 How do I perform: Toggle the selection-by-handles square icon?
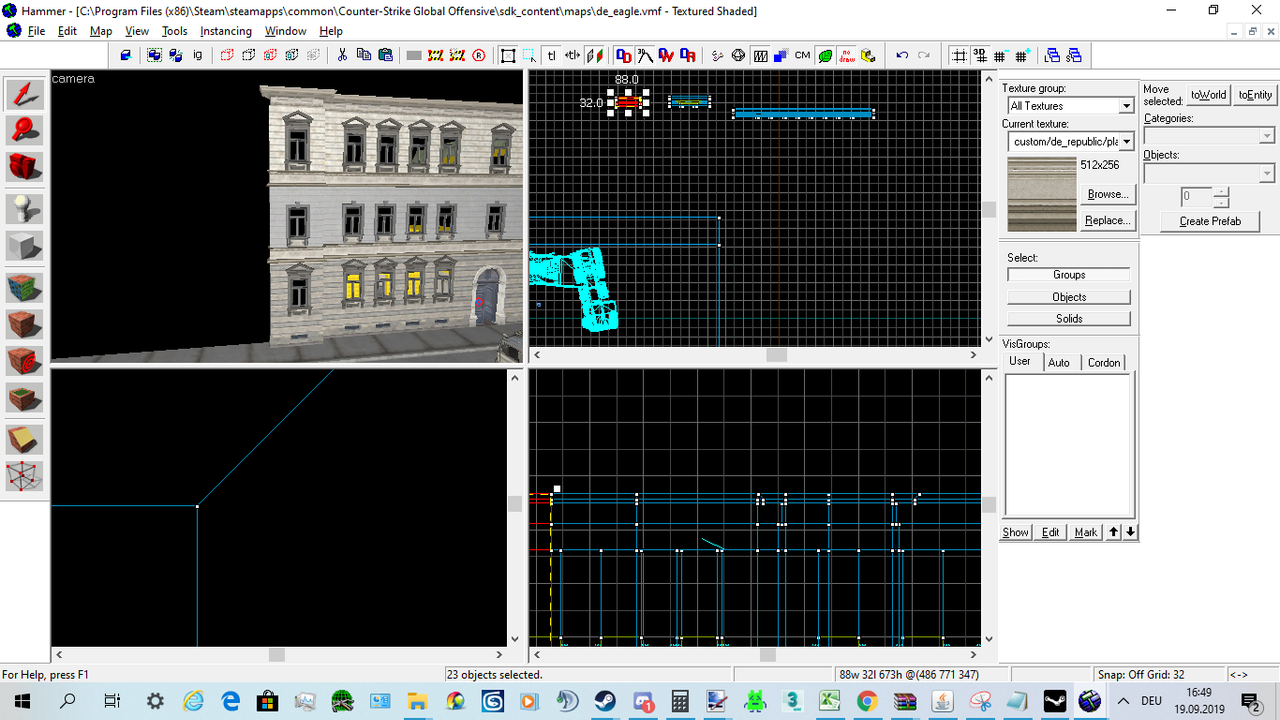pos(508,55)
